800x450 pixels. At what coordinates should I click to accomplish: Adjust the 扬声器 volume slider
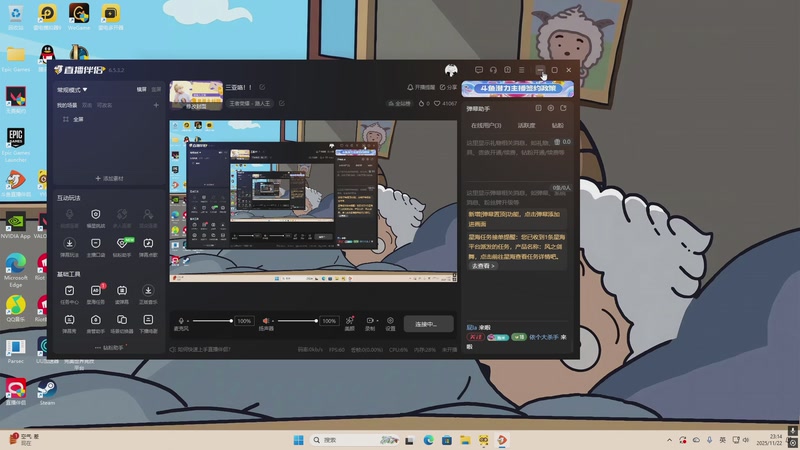297,321
